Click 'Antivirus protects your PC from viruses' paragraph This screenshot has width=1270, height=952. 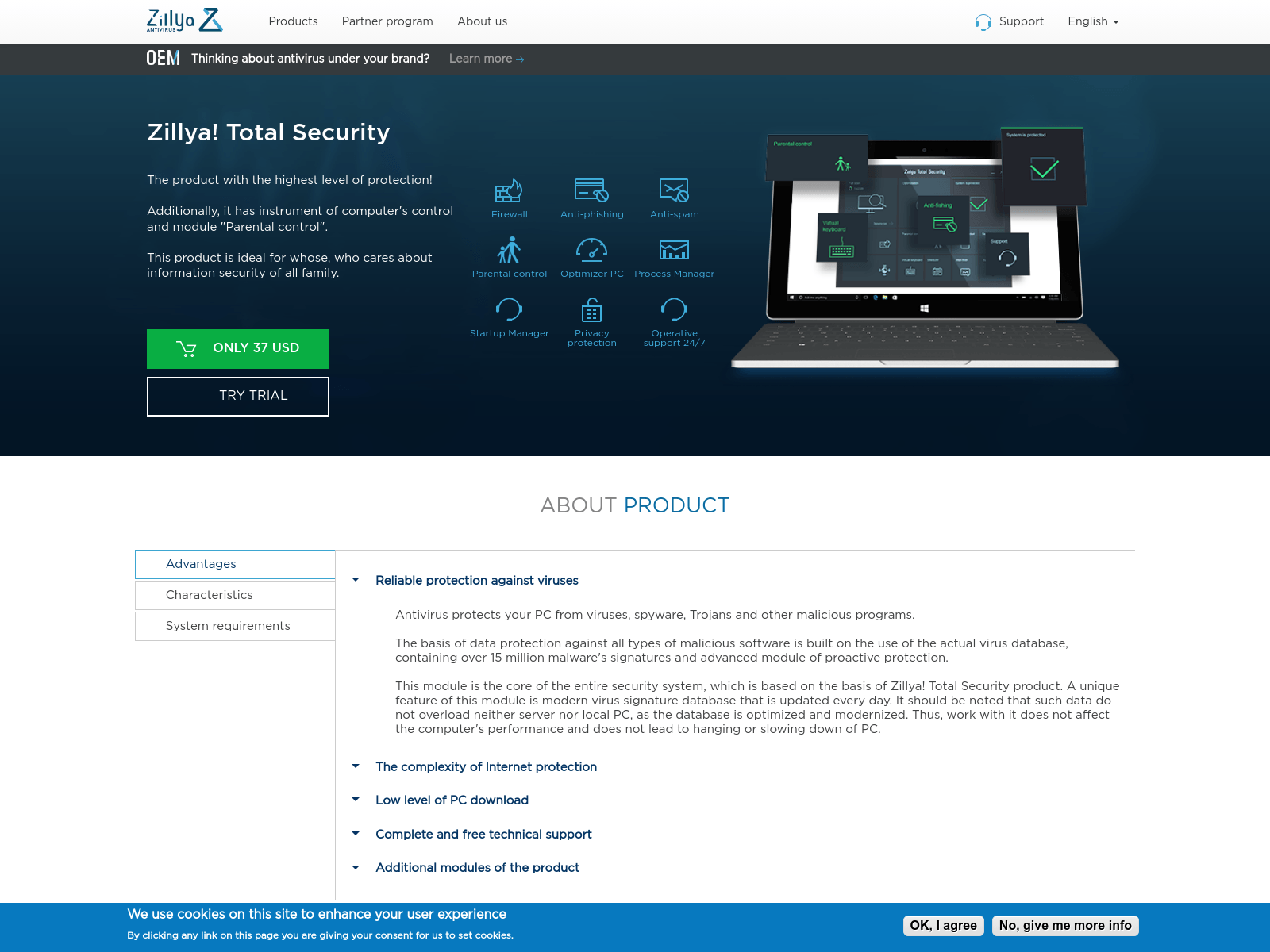(x=655, y=615)
